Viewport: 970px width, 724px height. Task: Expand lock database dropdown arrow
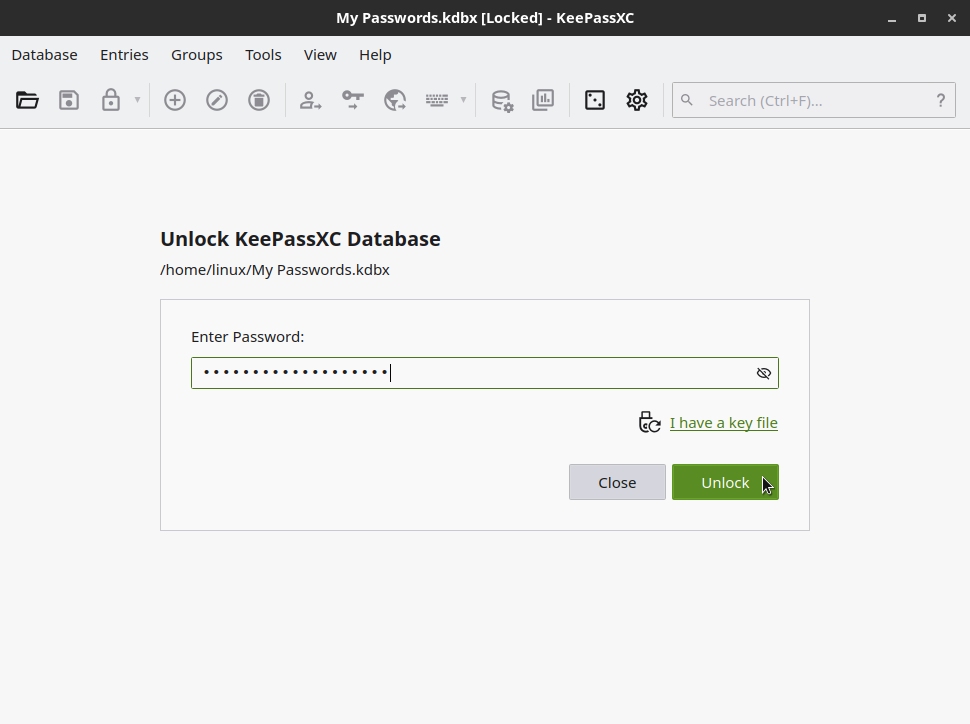click(x=137, y=100)
